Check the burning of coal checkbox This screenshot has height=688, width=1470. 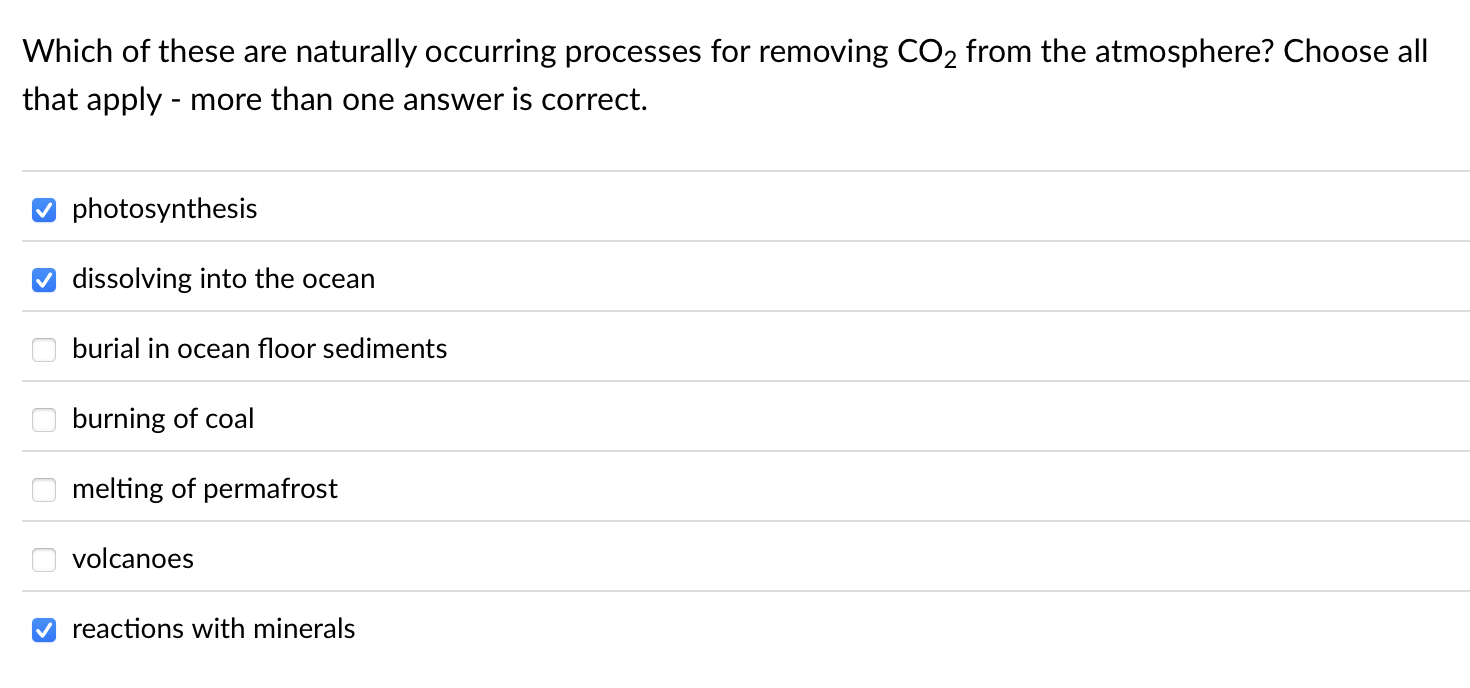click(x=44, y=420)
